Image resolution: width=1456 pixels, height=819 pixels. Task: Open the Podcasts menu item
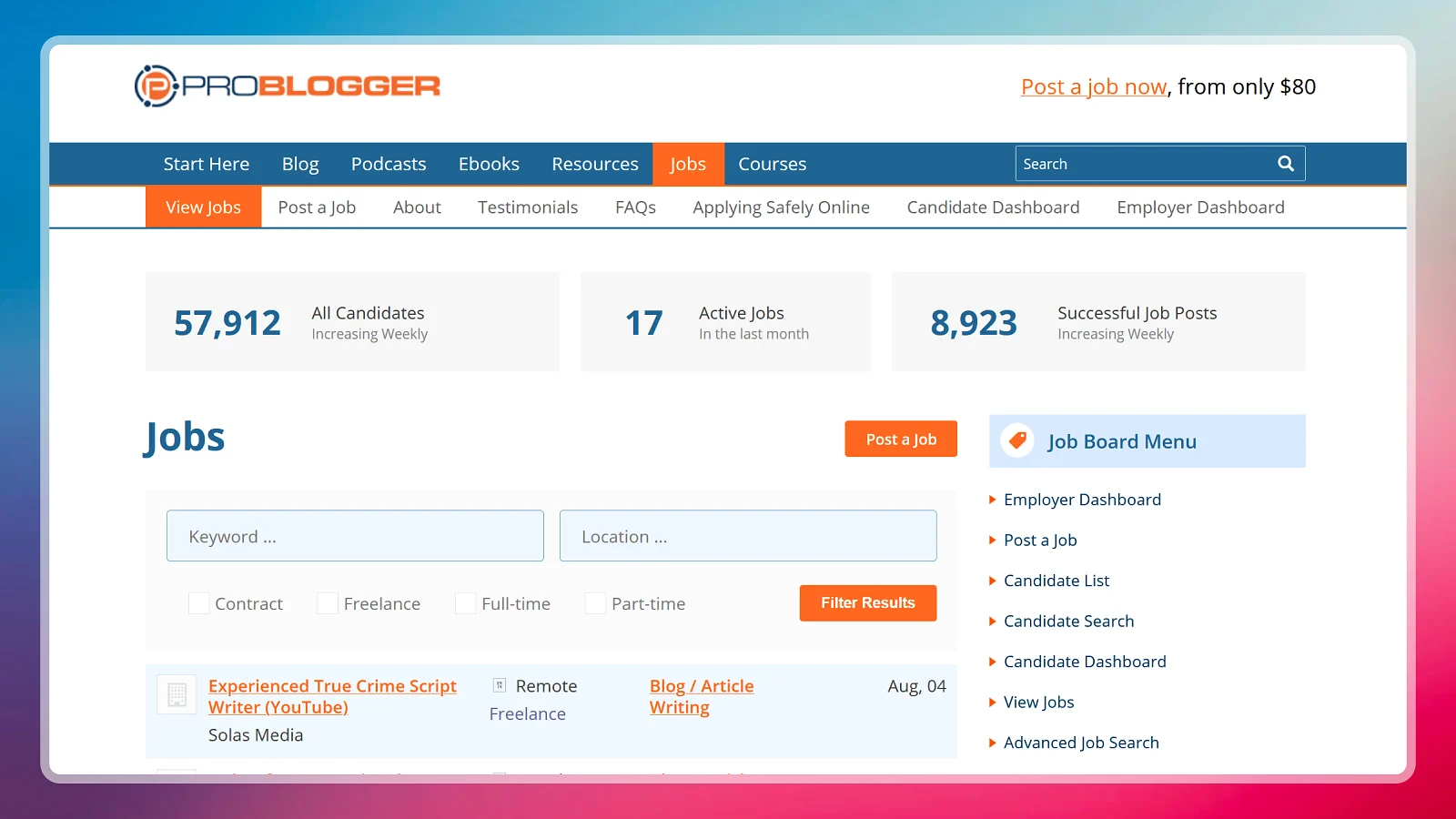pos(389,164)
